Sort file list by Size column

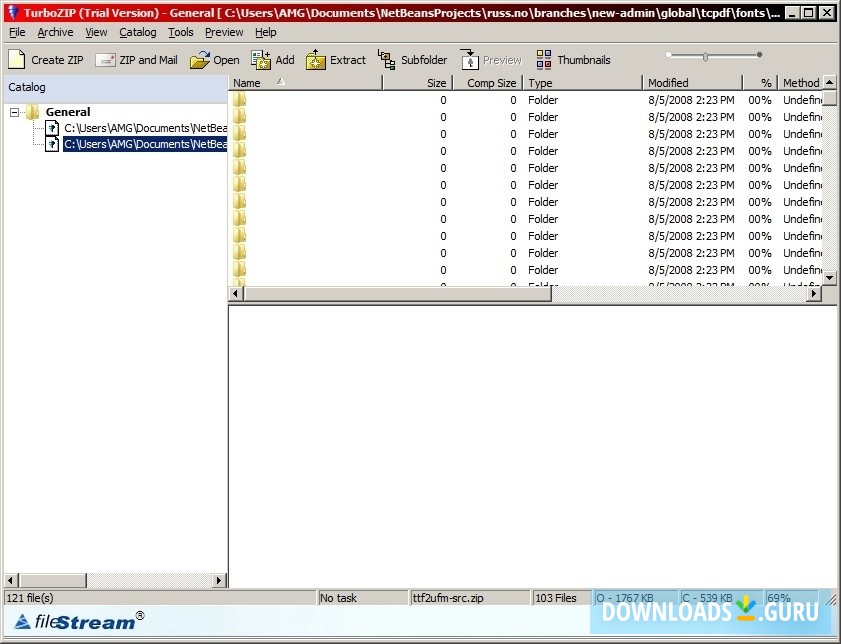(418, 83)
